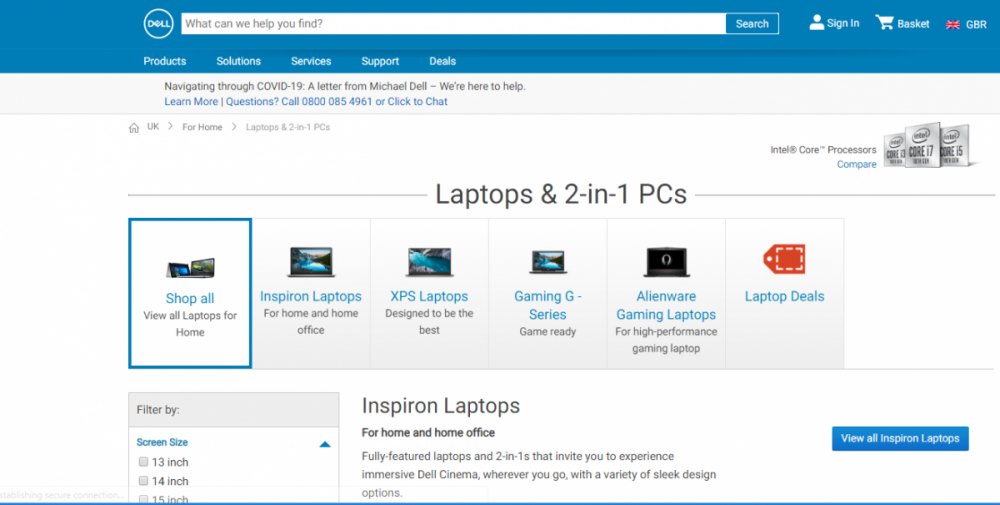Click the COVID-19 letter from Michael Dell text
Viewport: 1000px width, 505px height.
(345, 86)
